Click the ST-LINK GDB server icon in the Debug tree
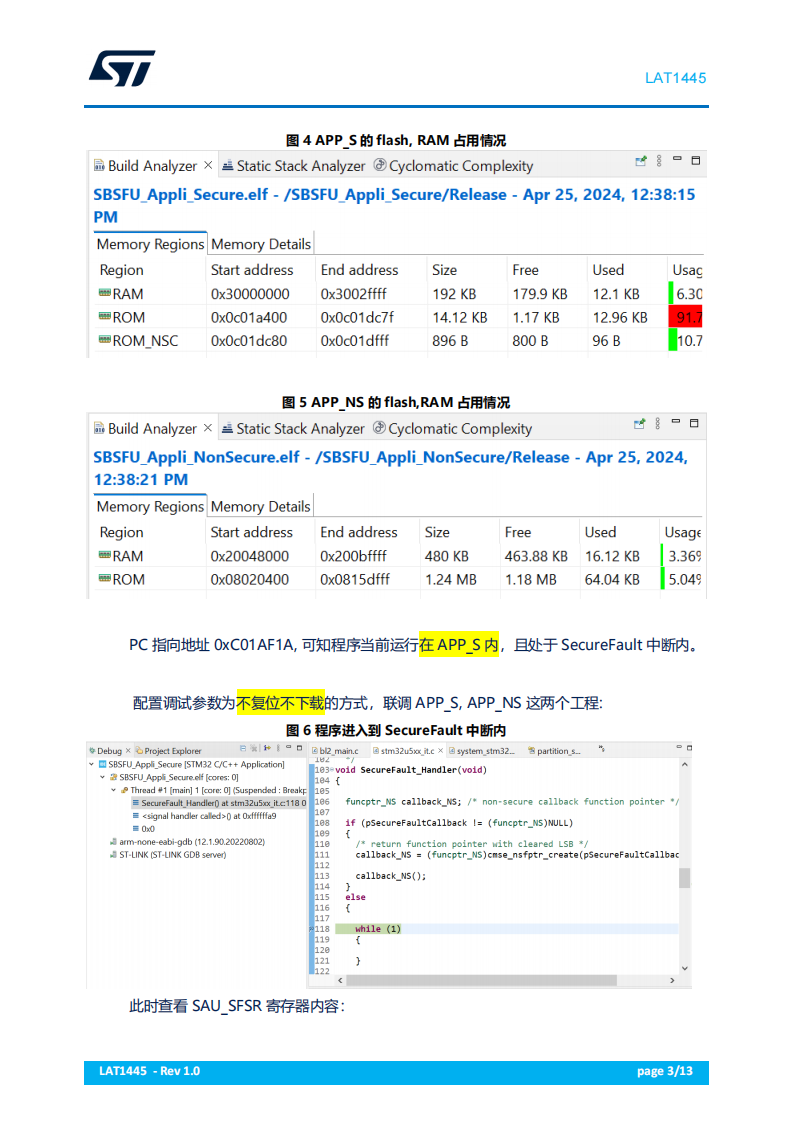Viewport: 793px width, 1122px height. pyautogui.click(x=112, y=855)
